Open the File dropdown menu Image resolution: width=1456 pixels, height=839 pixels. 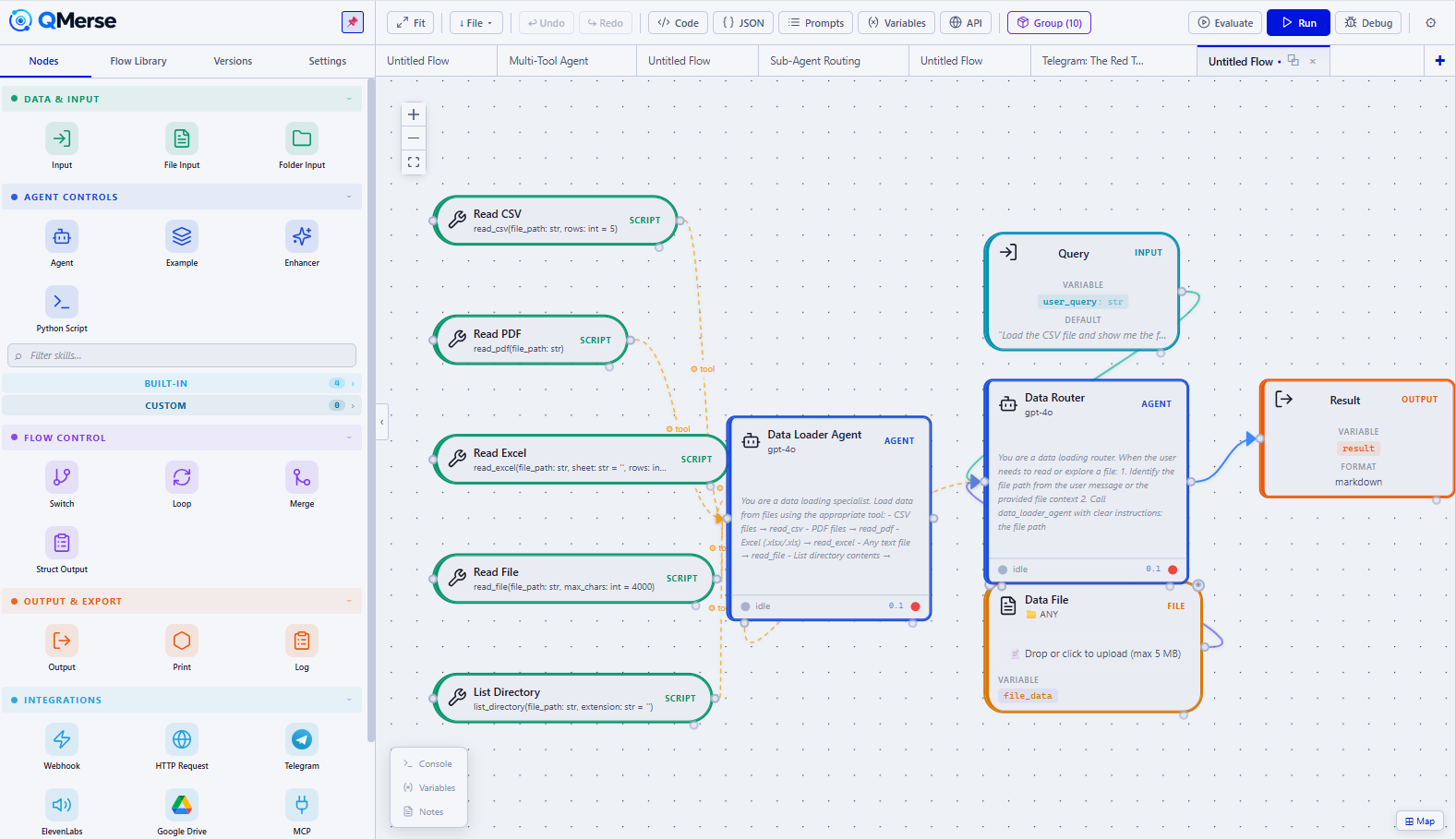(x=476, y=23)
